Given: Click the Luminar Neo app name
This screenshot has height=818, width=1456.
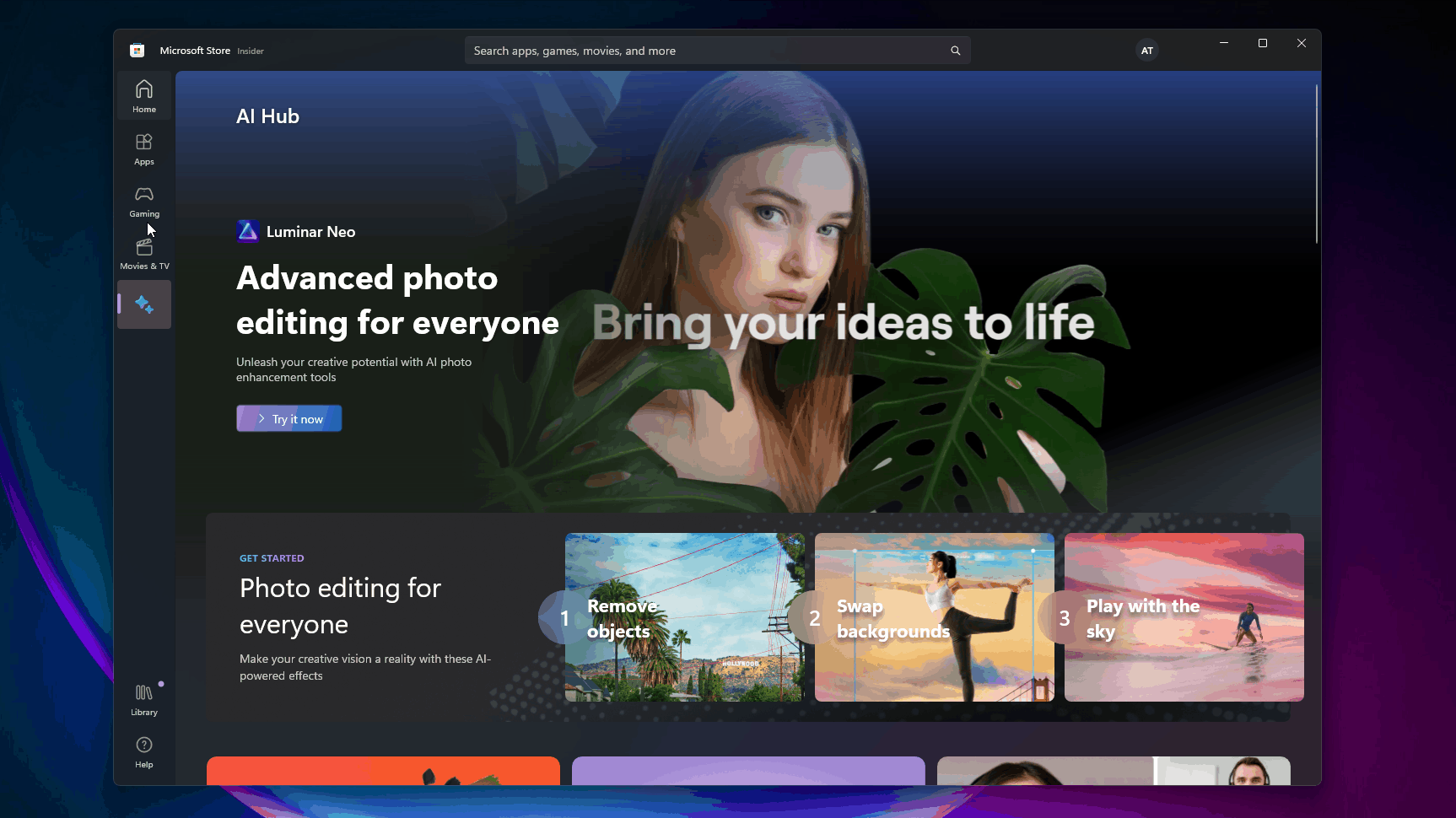Looking at the screenshot, I should tap(310, 232).
